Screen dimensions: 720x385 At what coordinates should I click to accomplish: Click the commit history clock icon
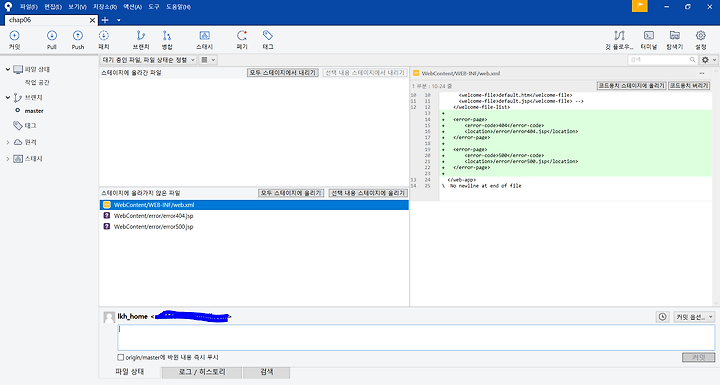662,317
